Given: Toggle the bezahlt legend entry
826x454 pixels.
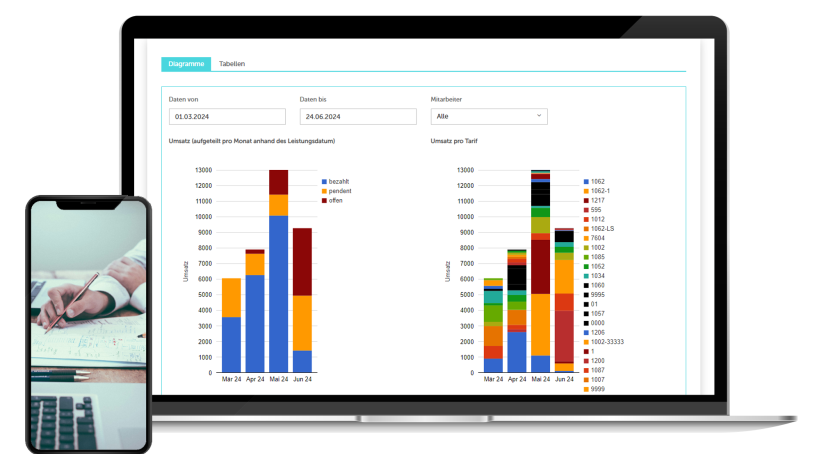Looking at the screenshot, I should tap(338, 181).
